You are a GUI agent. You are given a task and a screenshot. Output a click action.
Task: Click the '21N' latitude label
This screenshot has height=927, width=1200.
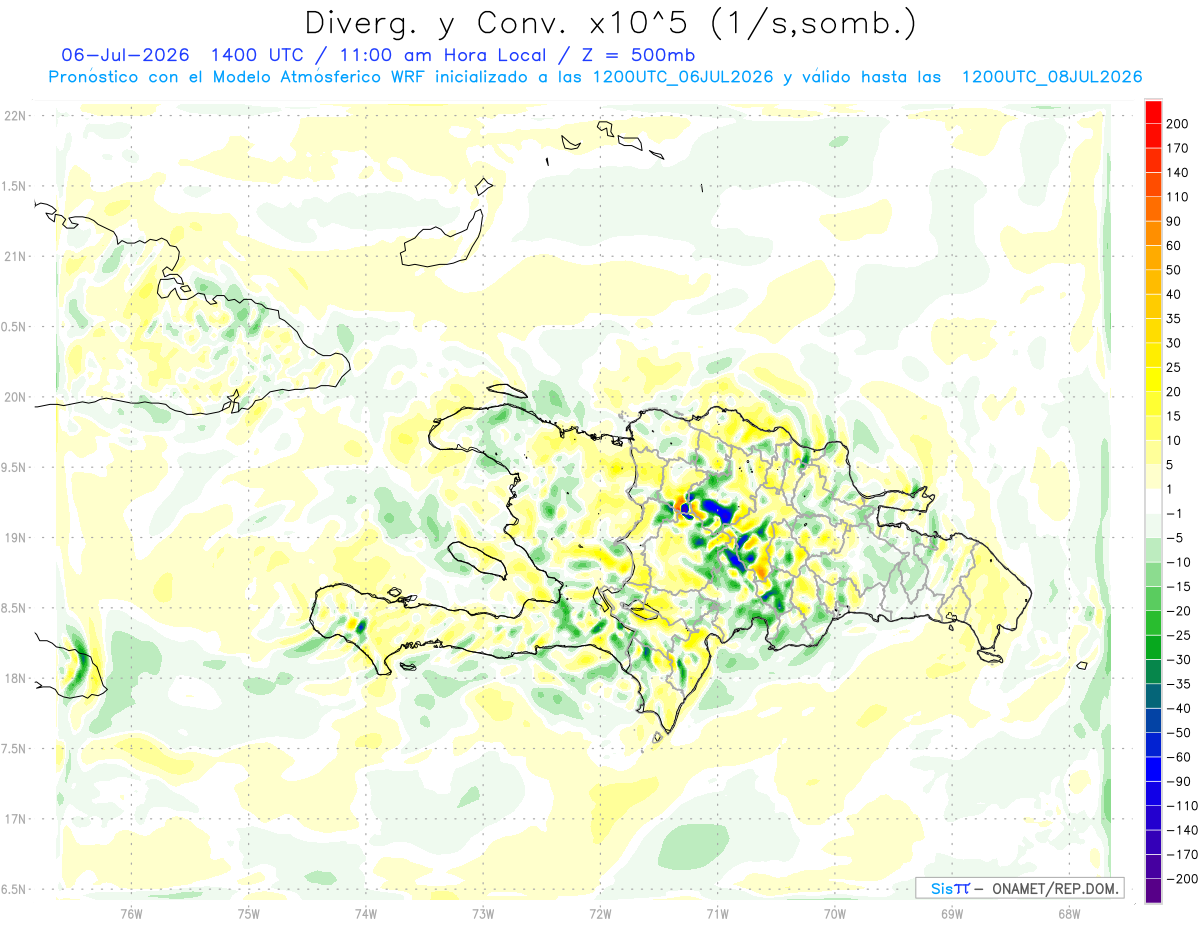(14, 257)
